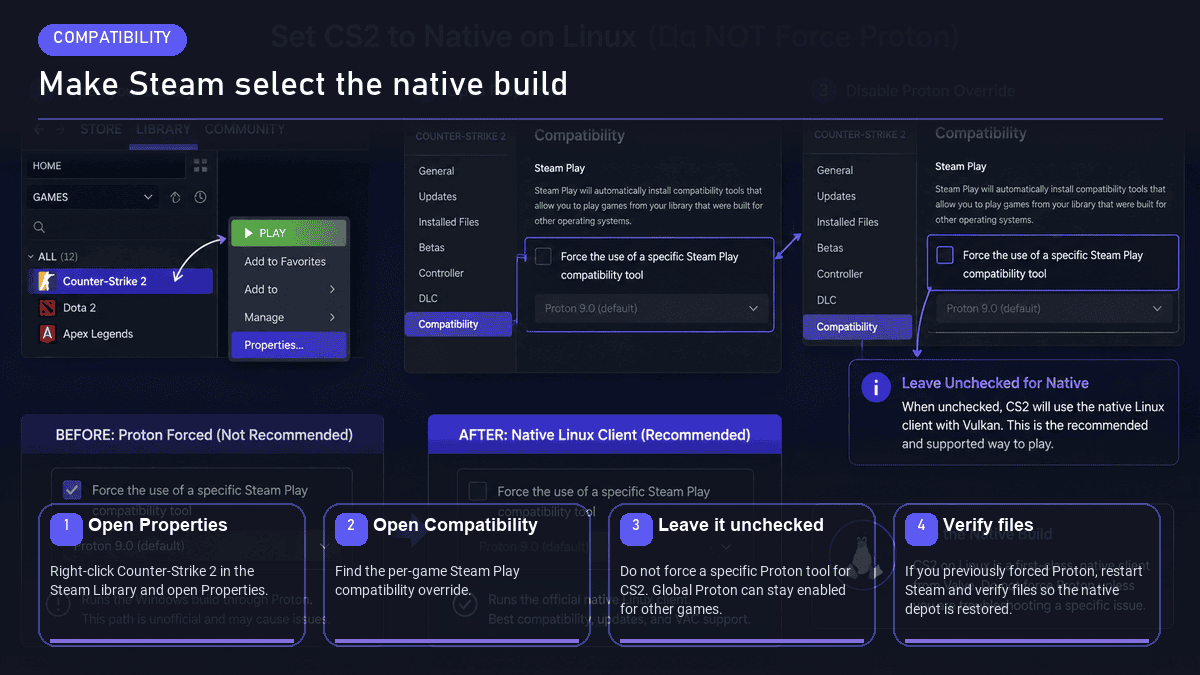Click the 'AFTER: Native Linux Client (Recommended)' header

604,435
